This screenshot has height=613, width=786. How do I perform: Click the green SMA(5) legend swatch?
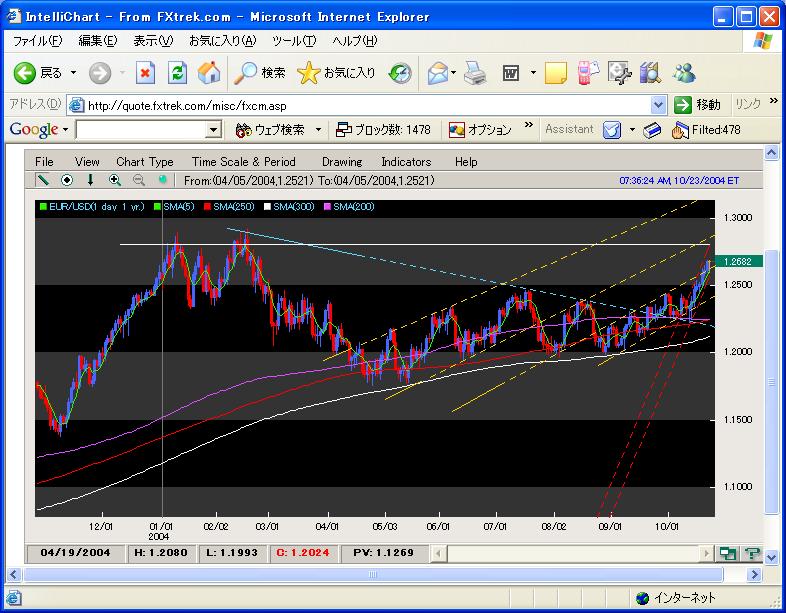tap(157, 207)
